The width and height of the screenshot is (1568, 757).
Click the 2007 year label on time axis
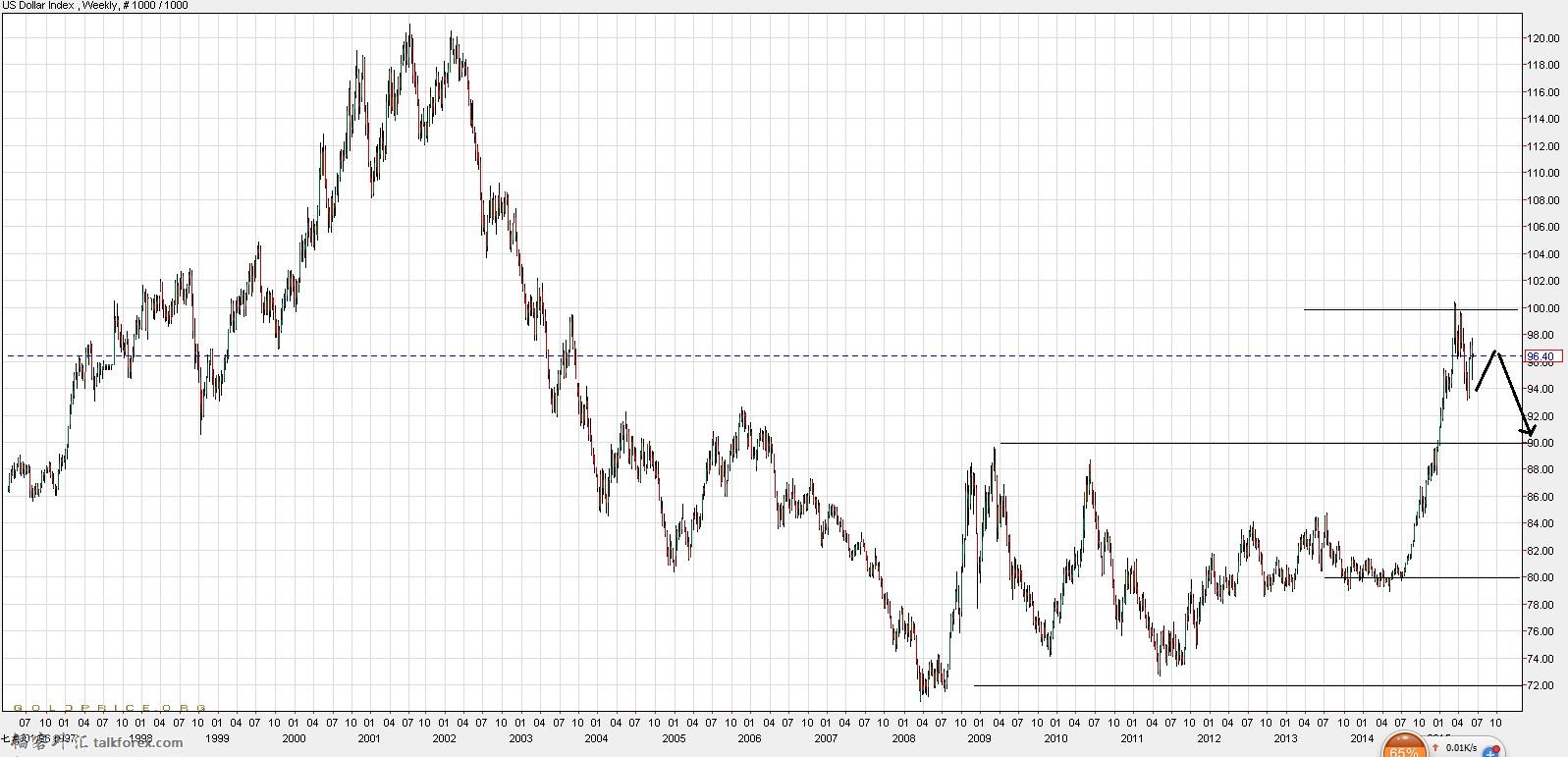pyautogui.click(x=826, y=738)
